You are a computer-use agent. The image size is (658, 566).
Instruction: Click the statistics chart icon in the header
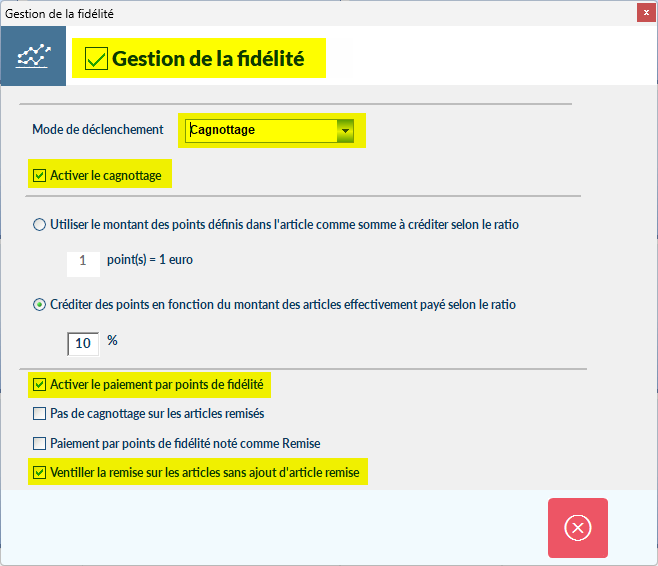(33, 56)
